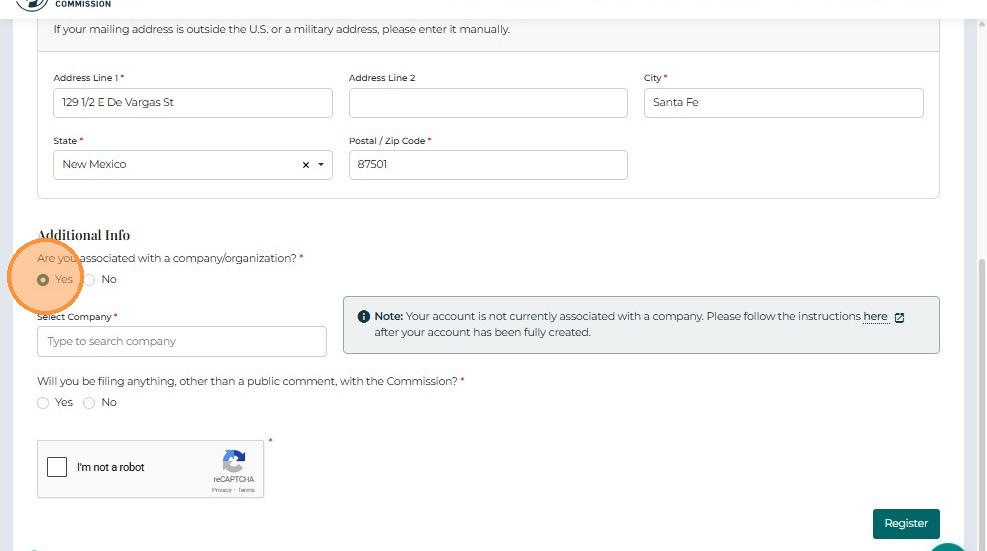The height and width of the screenshot is (551, 987).
Task: Click the Commission logo in the header
Action: pyautogui.click(x=32, y=4)
